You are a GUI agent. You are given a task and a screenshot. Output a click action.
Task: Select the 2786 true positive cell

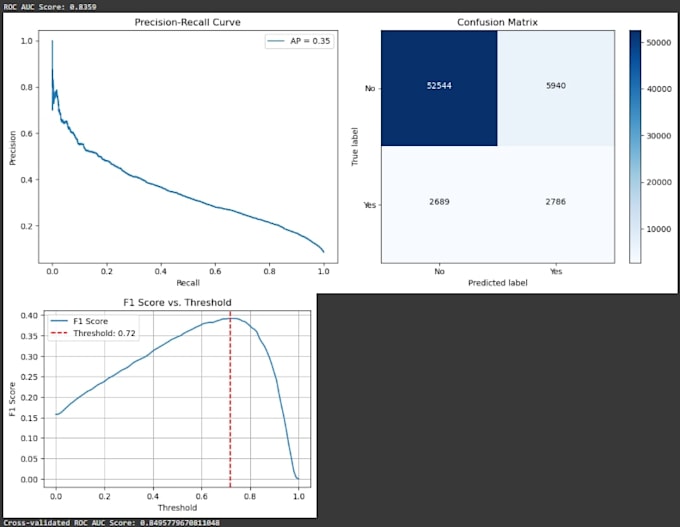coord(556,204)
